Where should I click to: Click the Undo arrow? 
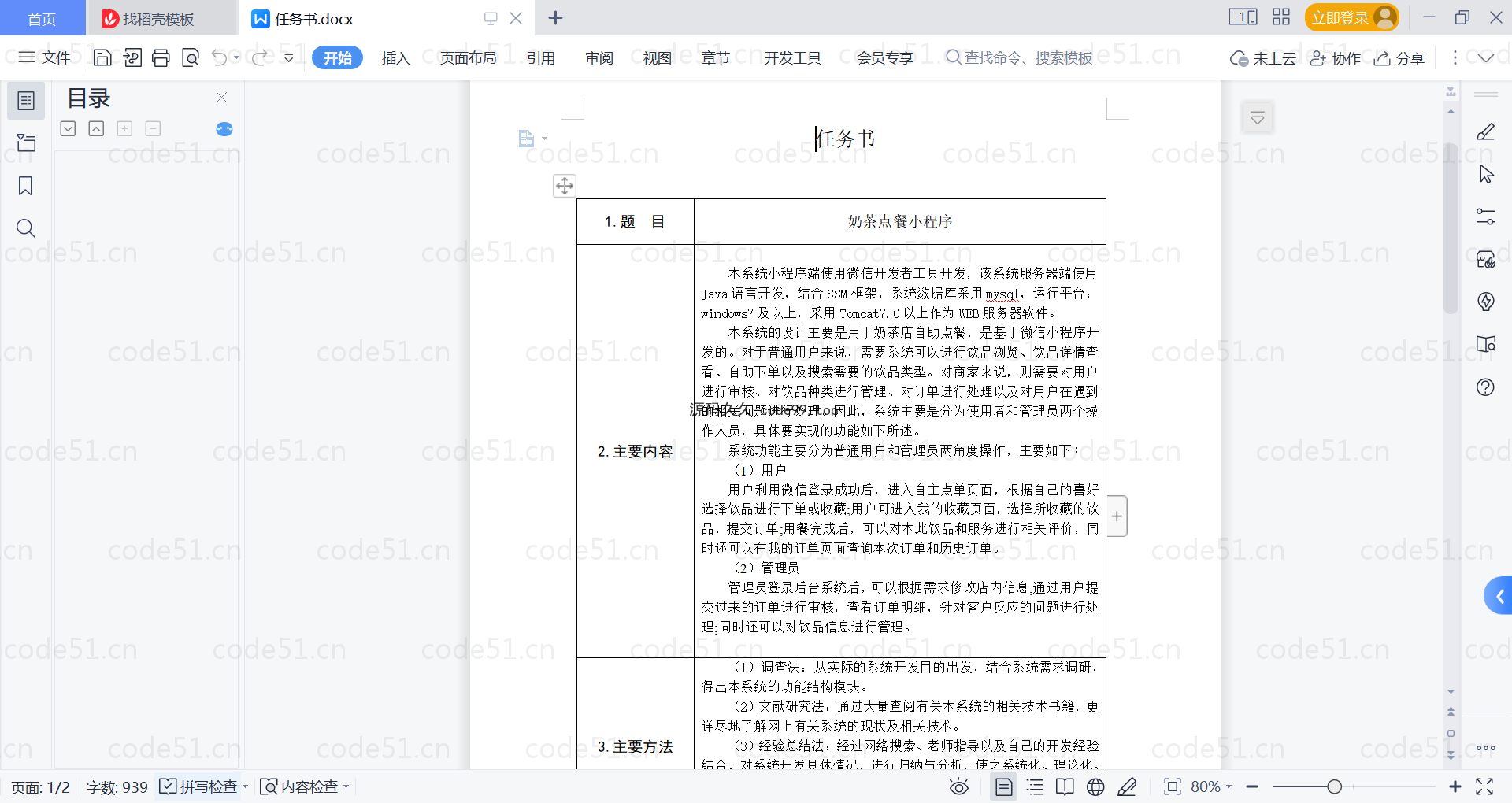click(220, 57)
